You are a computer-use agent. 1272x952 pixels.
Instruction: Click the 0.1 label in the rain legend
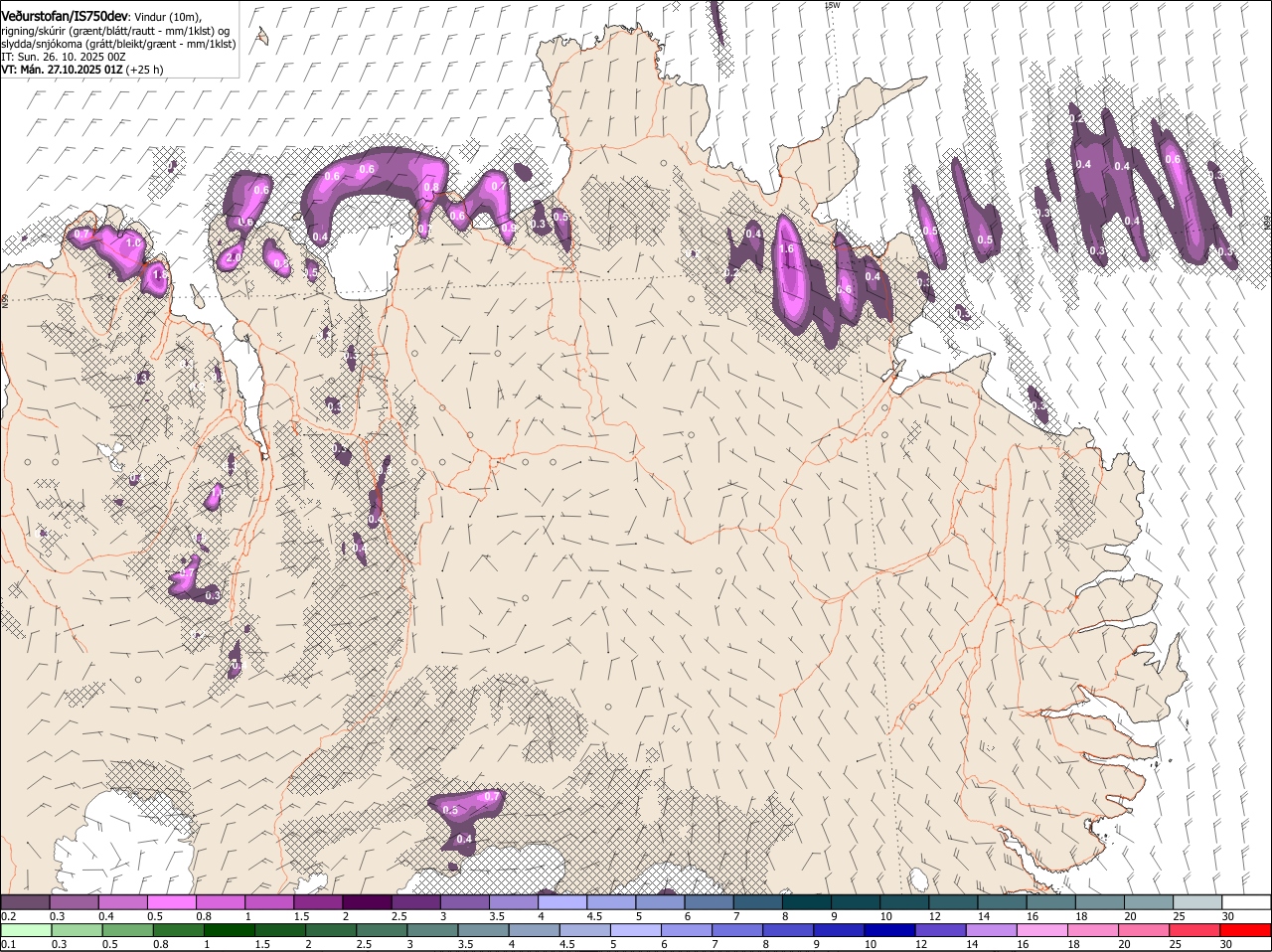[x=8, y=945]
